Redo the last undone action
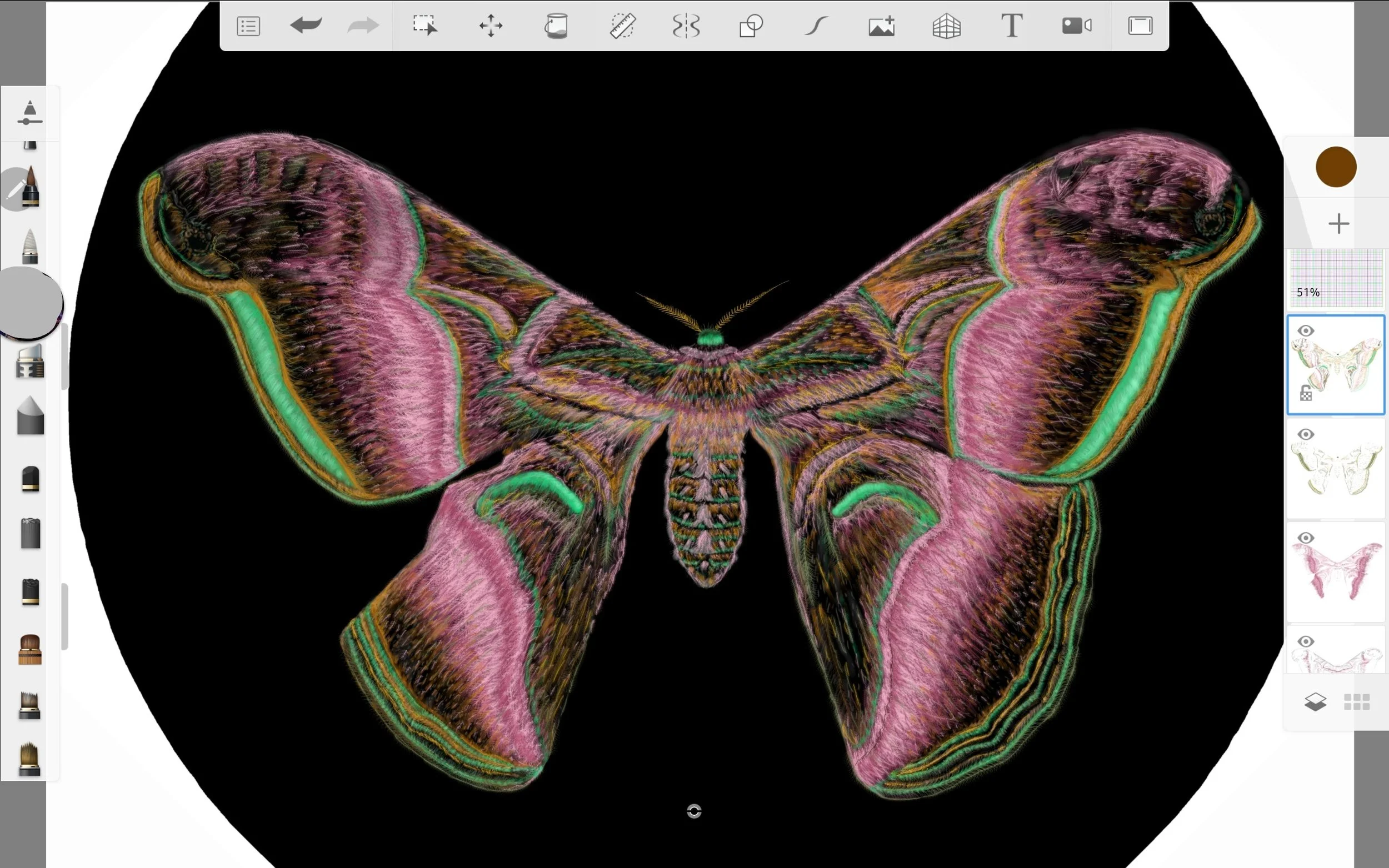The height and width of the screenshot is (868, 1389). click(x=363, y=25)
